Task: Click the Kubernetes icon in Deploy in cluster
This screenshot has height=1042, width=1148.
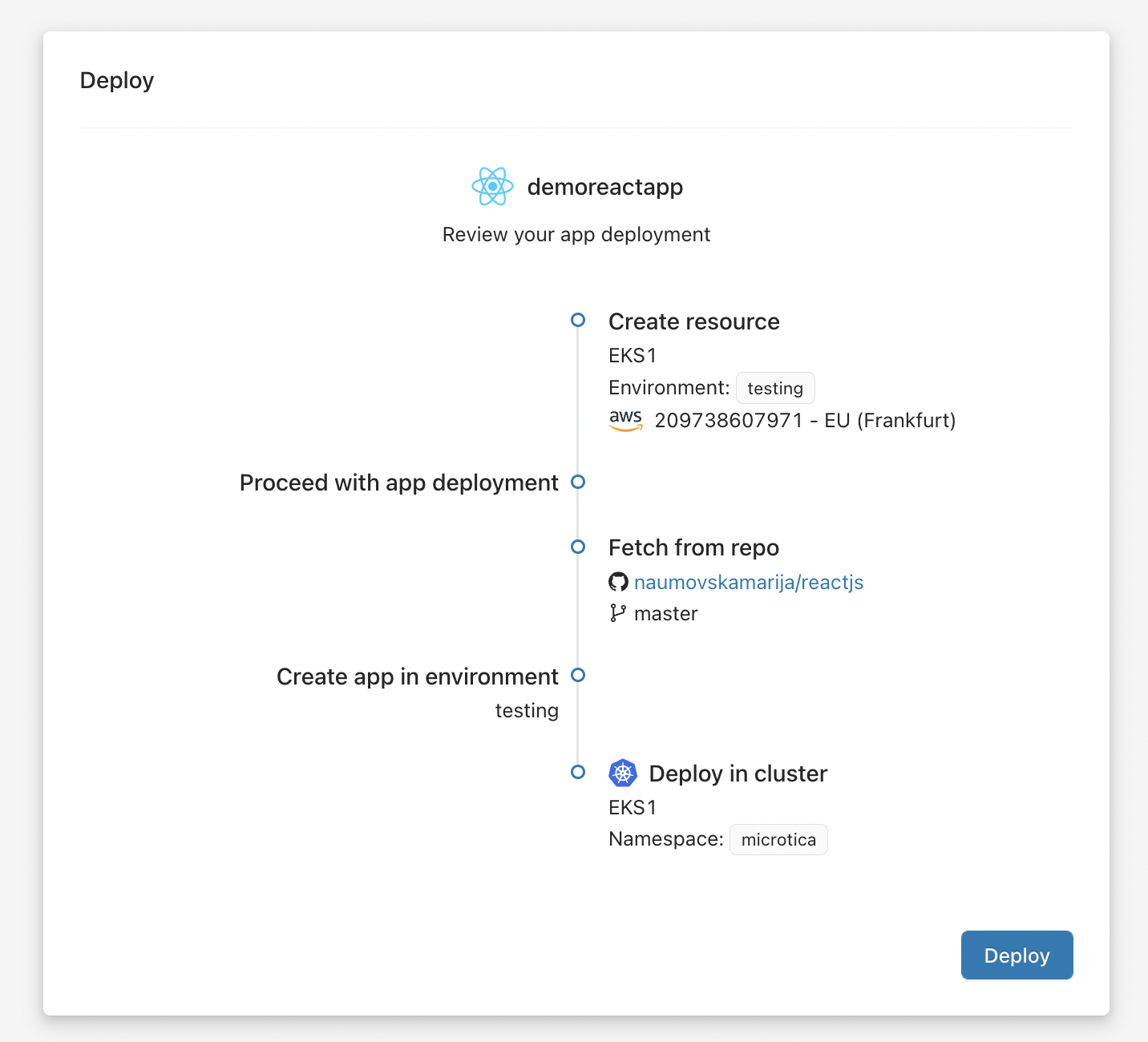Action: click(x=624, y=773)
